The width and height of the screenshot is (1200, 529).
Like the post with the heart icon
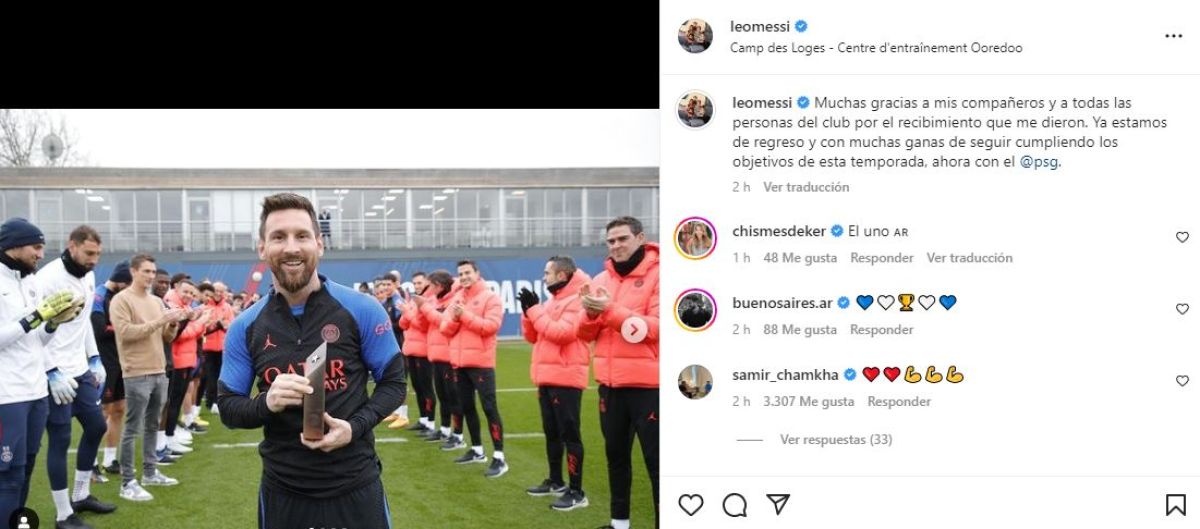click(x=691, y=503)
